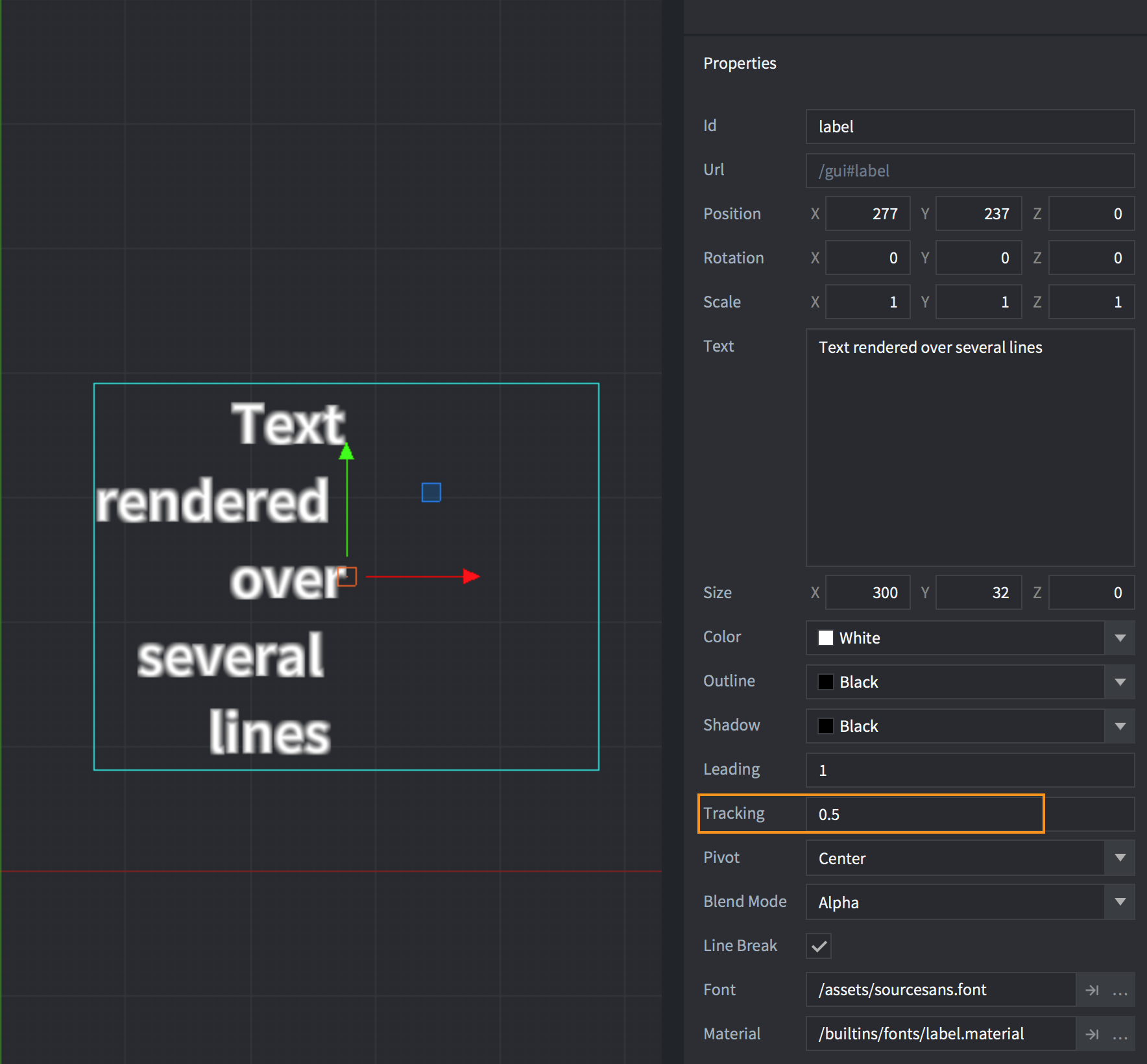Image resolution: width=1147 pixels, height=1064 pixels.
Task: Jump to the Material resource via arrow icon
Action: [1093, 1034]
